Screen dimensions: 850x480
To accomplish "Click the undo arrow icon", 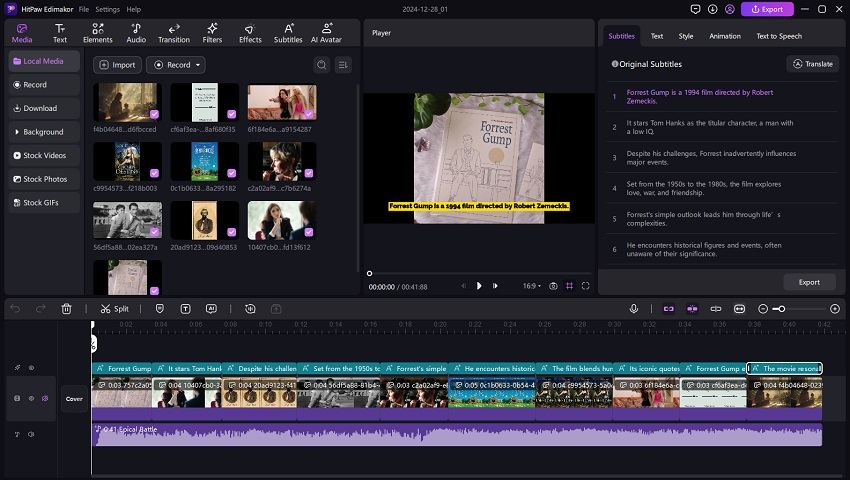I will 15,309.
